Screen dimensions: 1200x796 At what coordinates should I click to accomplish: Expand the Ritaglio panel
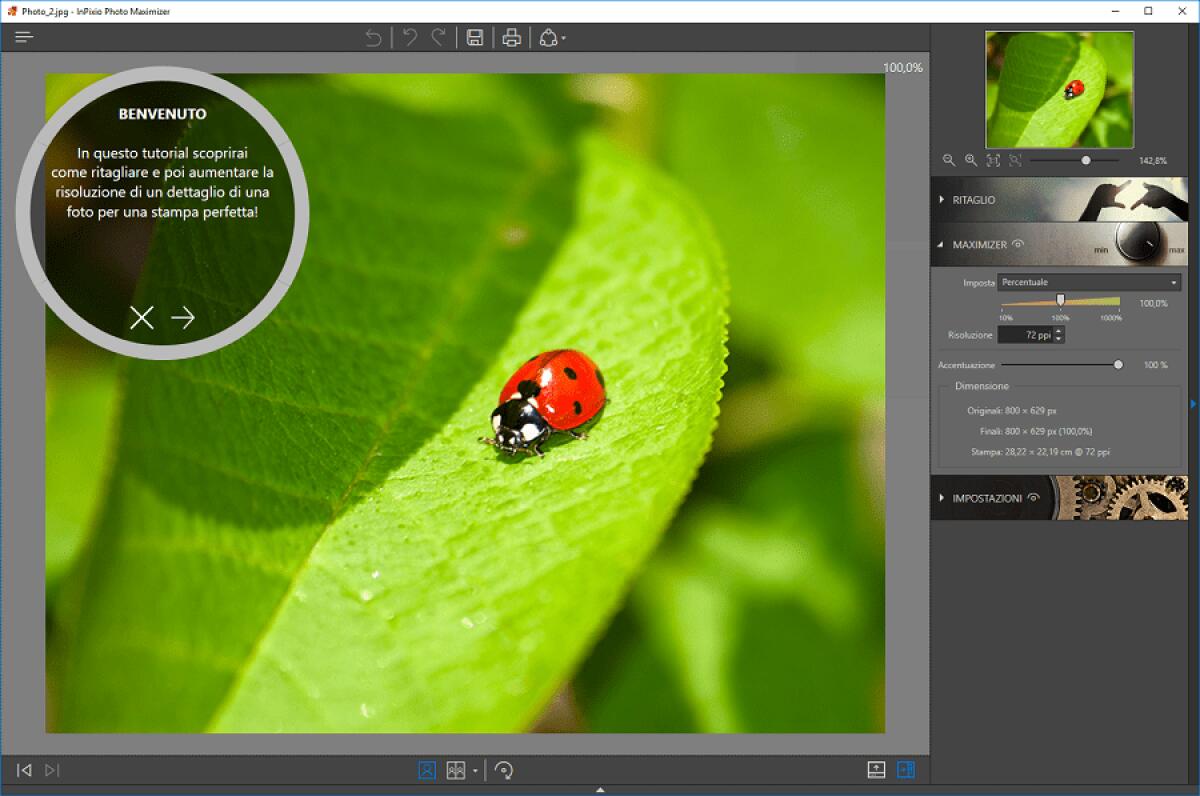[973, 200]
